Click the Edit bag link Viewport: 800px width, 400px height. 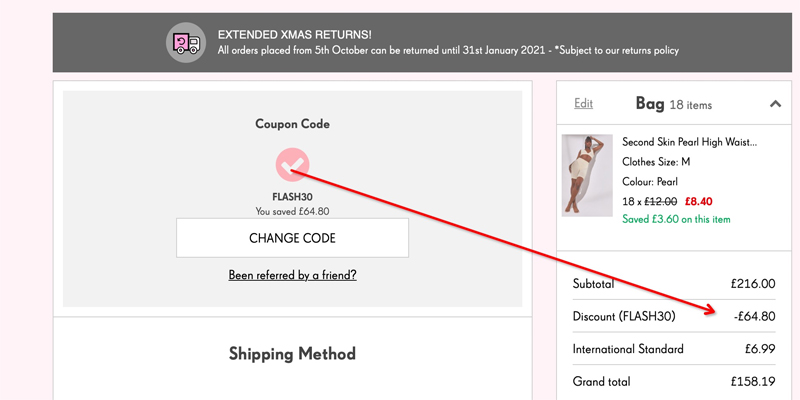(x=583, y=103)
